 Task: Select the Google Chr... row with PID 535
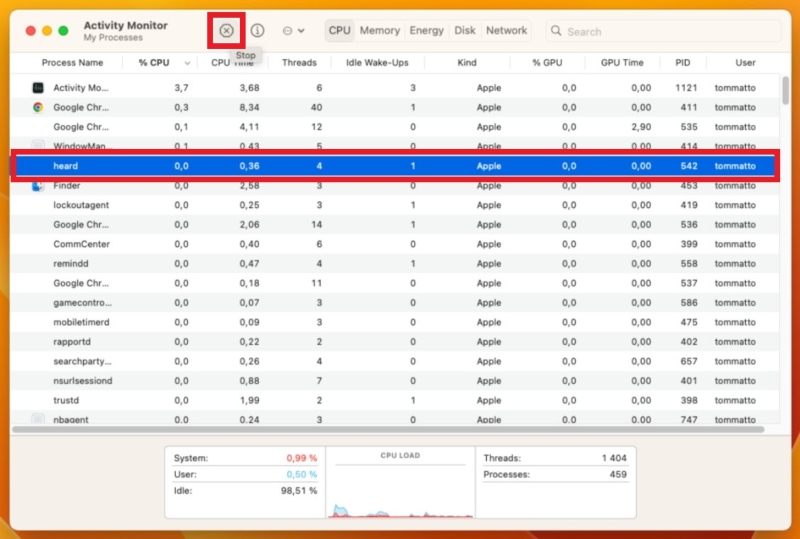tap(395, 127)
